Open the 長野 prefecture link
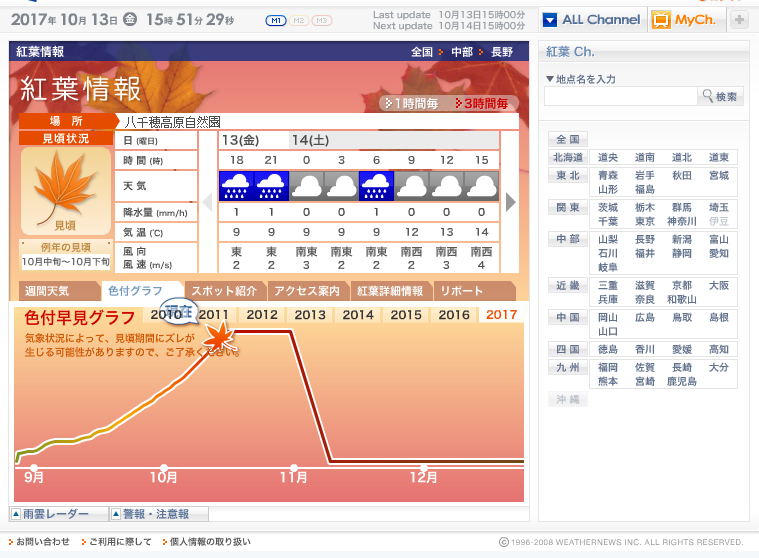Image resolution: width=759 pixels, height=558 pixels. [x=645, y=240]
